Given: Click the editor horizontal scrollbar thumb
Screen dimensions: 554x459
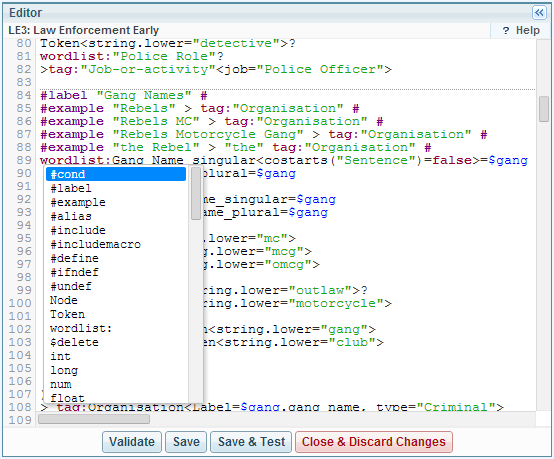Looking at the screenshot, I should (94, 419).
